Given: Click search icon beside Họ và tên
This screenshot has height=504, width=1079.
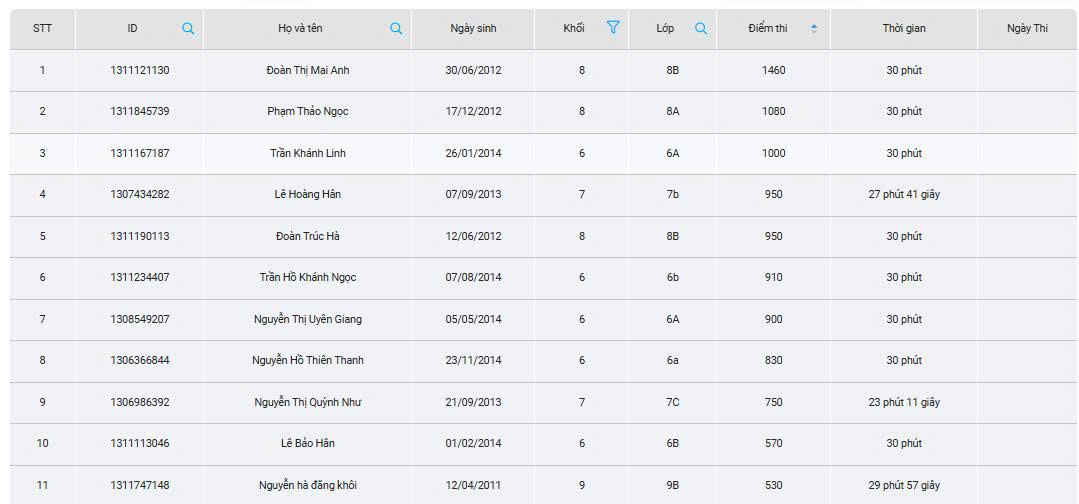Looking at the screenshot, I should pyautogui.click(x=396, y=29).
